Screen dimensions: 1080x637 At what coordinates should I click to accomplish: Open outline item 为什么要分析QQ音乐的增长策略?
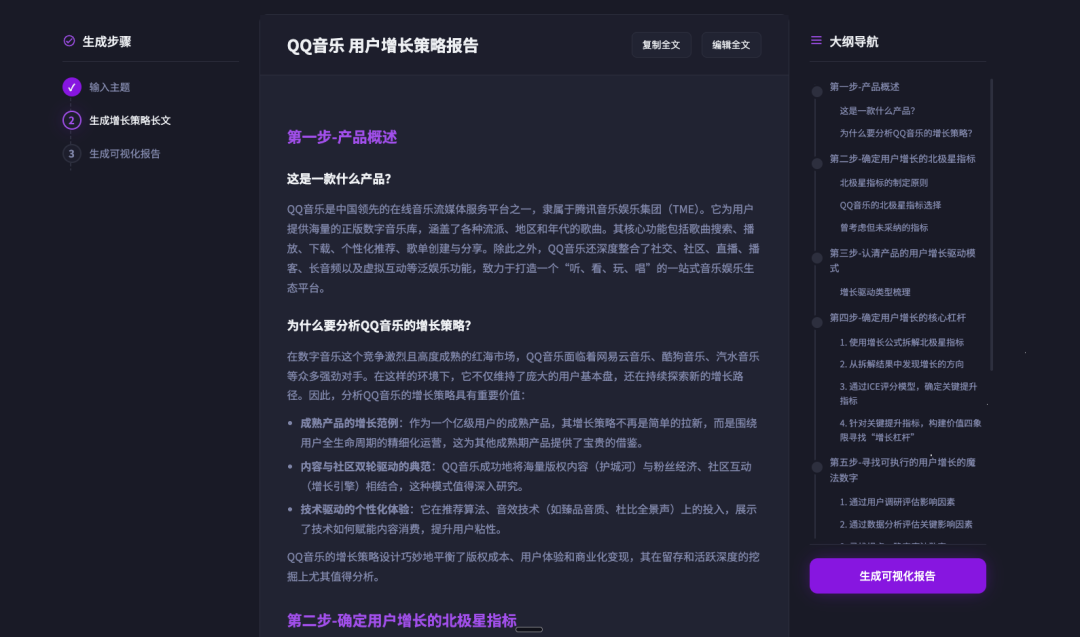click(906, 134)
